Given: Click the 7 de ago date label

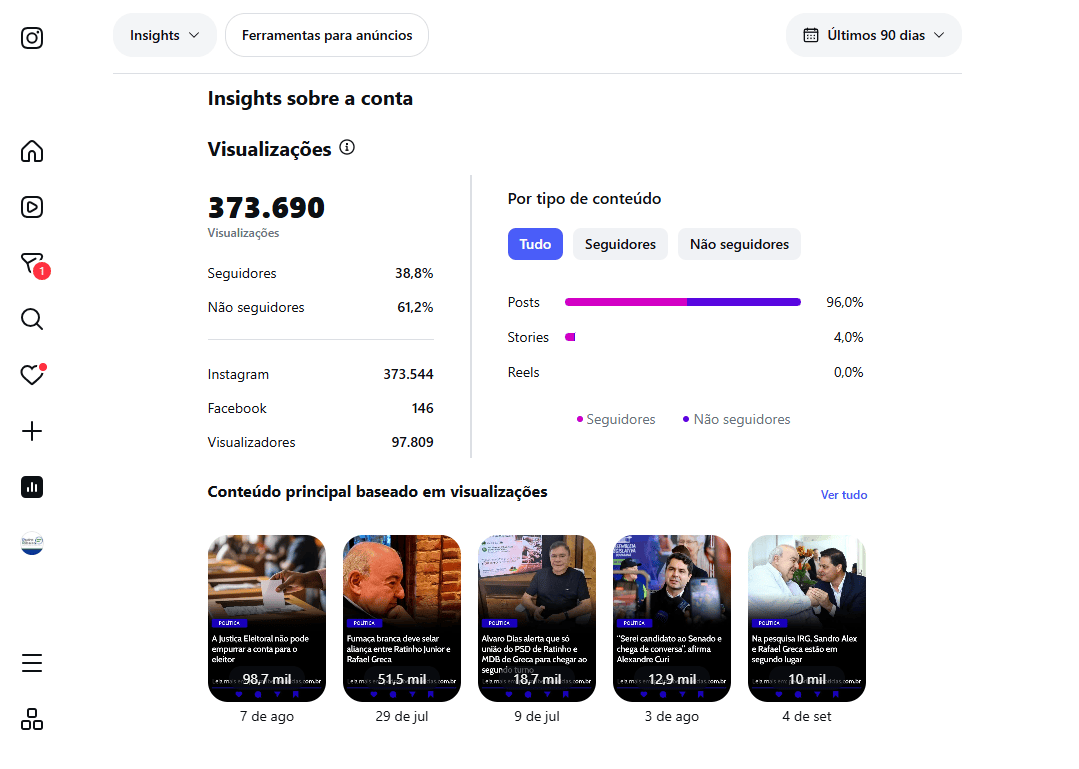Looking at the screenshot, I should click(x=267, y=716).
